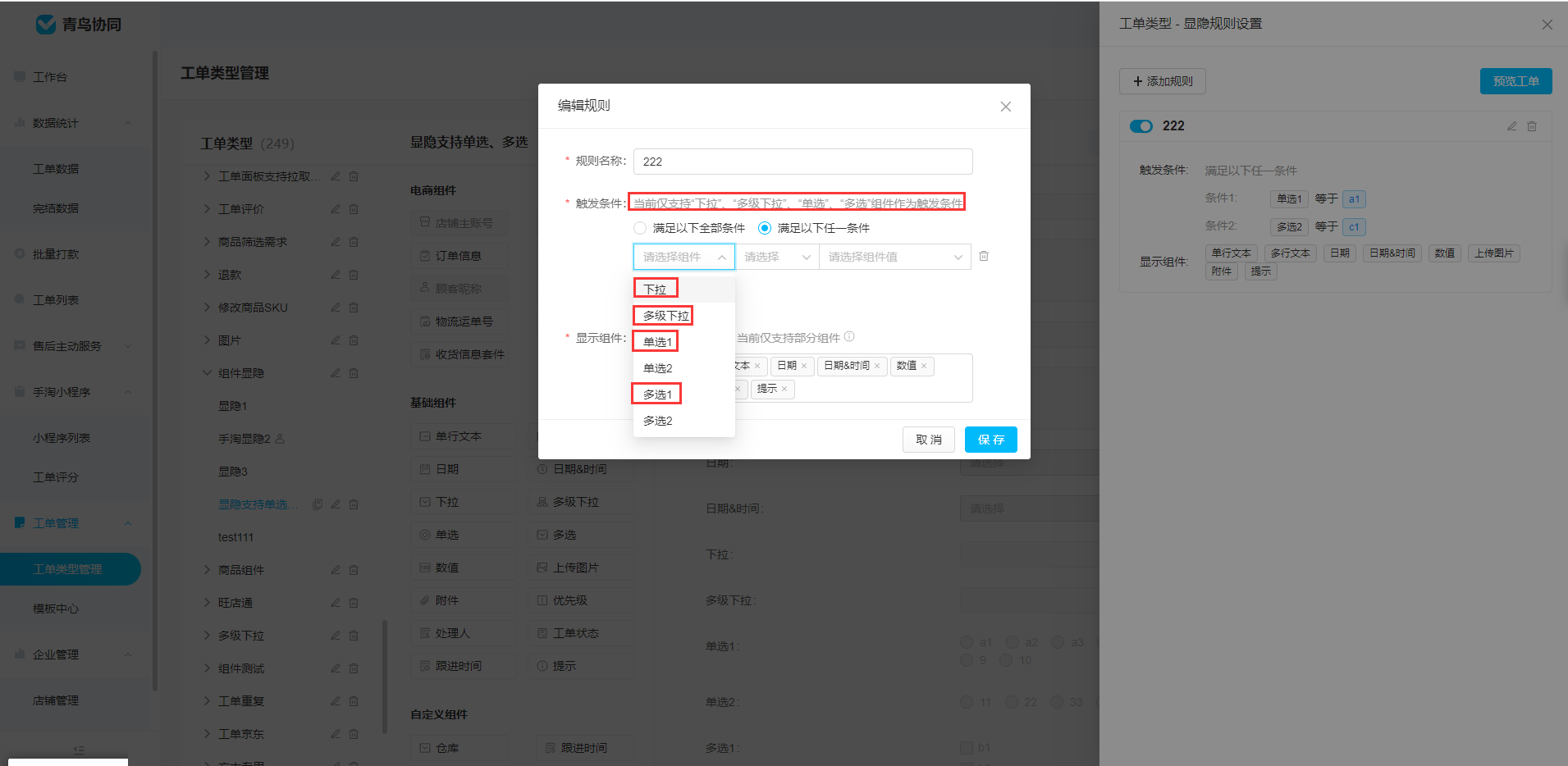Viewport: 1568px width, 766px height.
Task: Expand the 商品筛选需求 tree node
Action: pos(208,241)
